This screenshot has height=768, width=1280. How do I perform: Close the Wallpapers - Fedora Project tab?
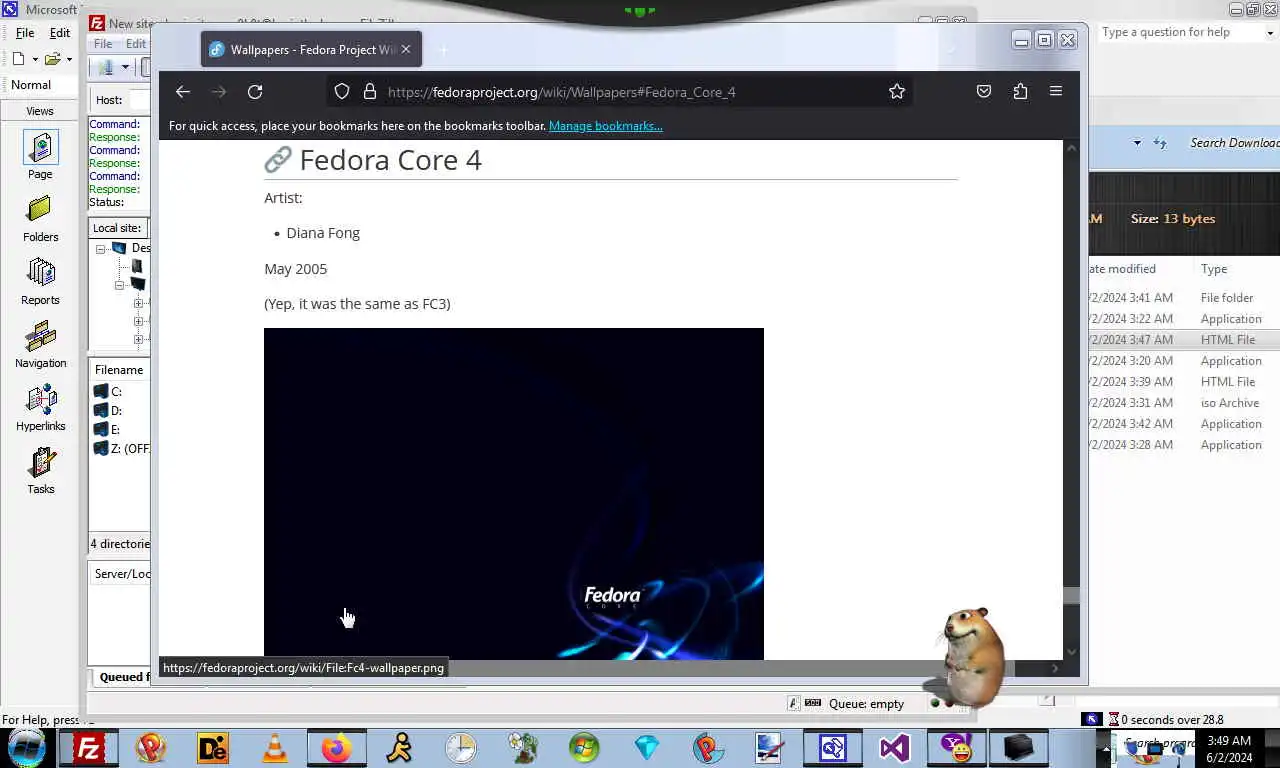(405, 49)
